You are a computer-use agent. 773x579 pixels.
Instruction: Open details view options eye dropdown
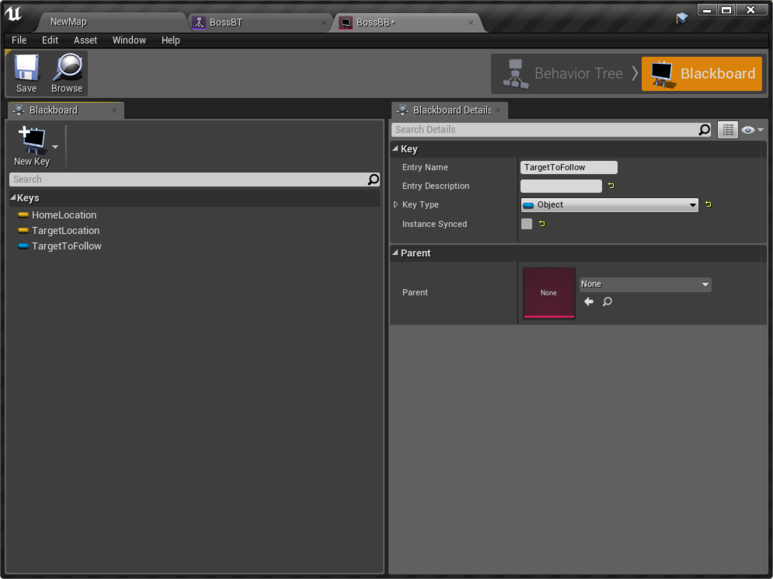(752, 130)
